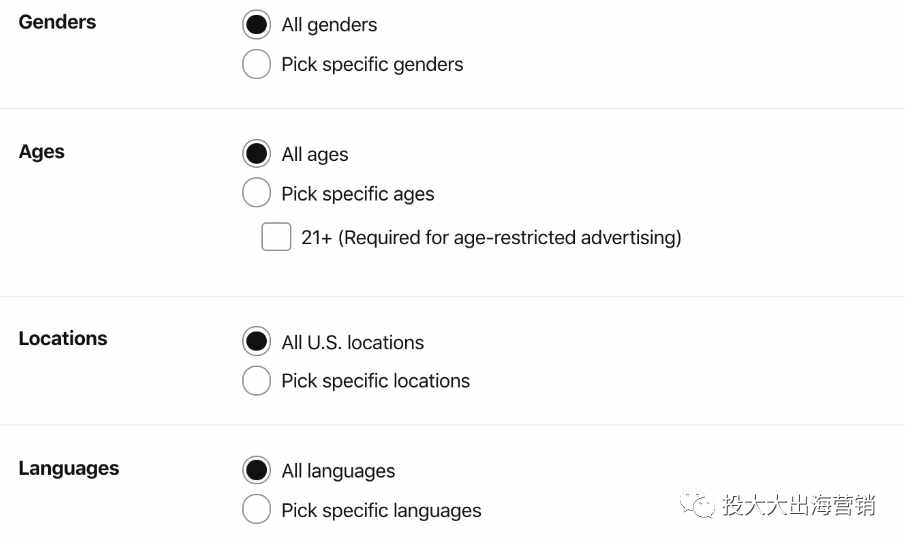The height and width of the screenshot is (545, 905).
Task: Click the Ages section heading
Action: tap(42, 152)
